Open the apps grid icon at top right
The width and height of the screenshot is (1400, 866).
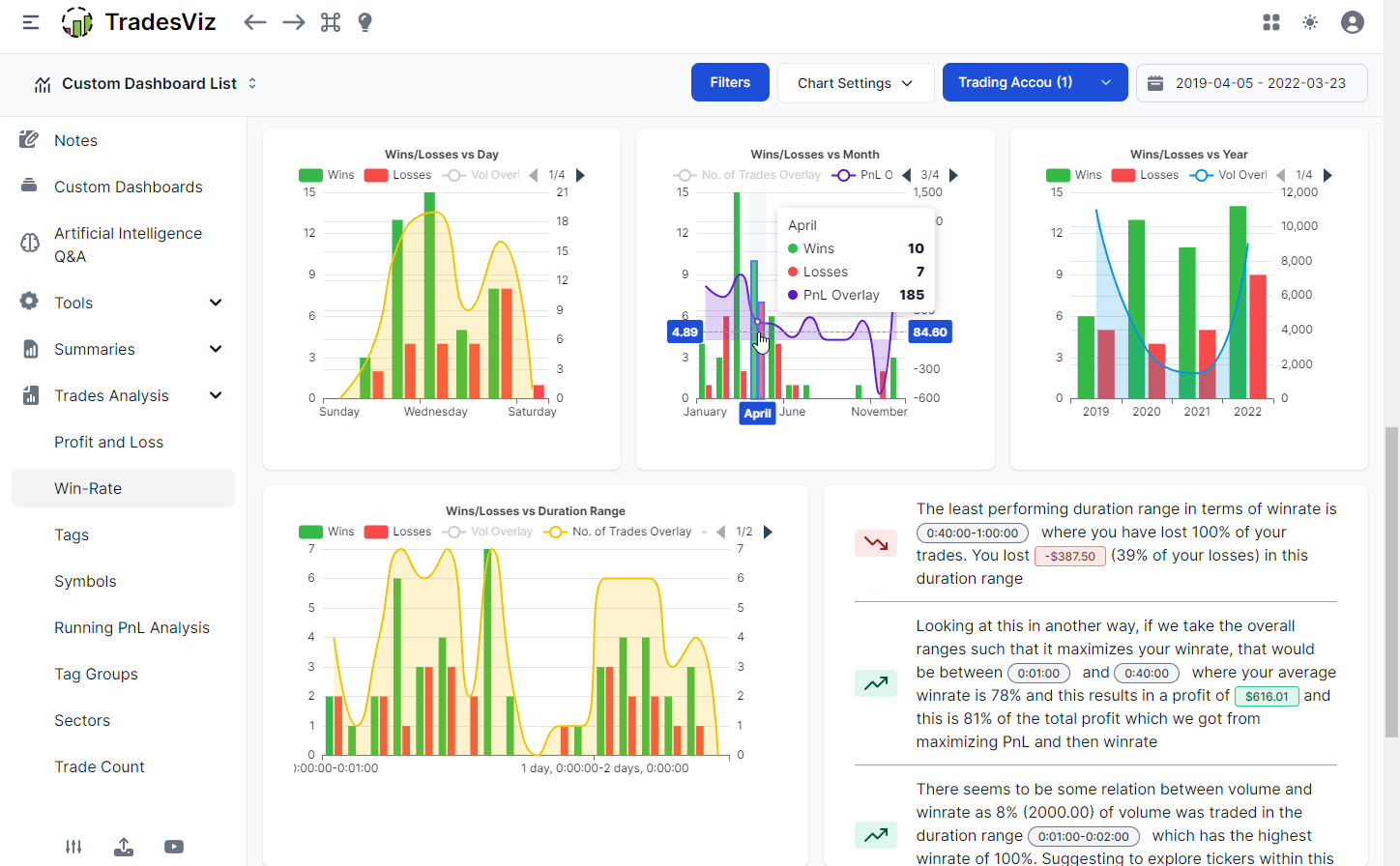point(1270,21)
